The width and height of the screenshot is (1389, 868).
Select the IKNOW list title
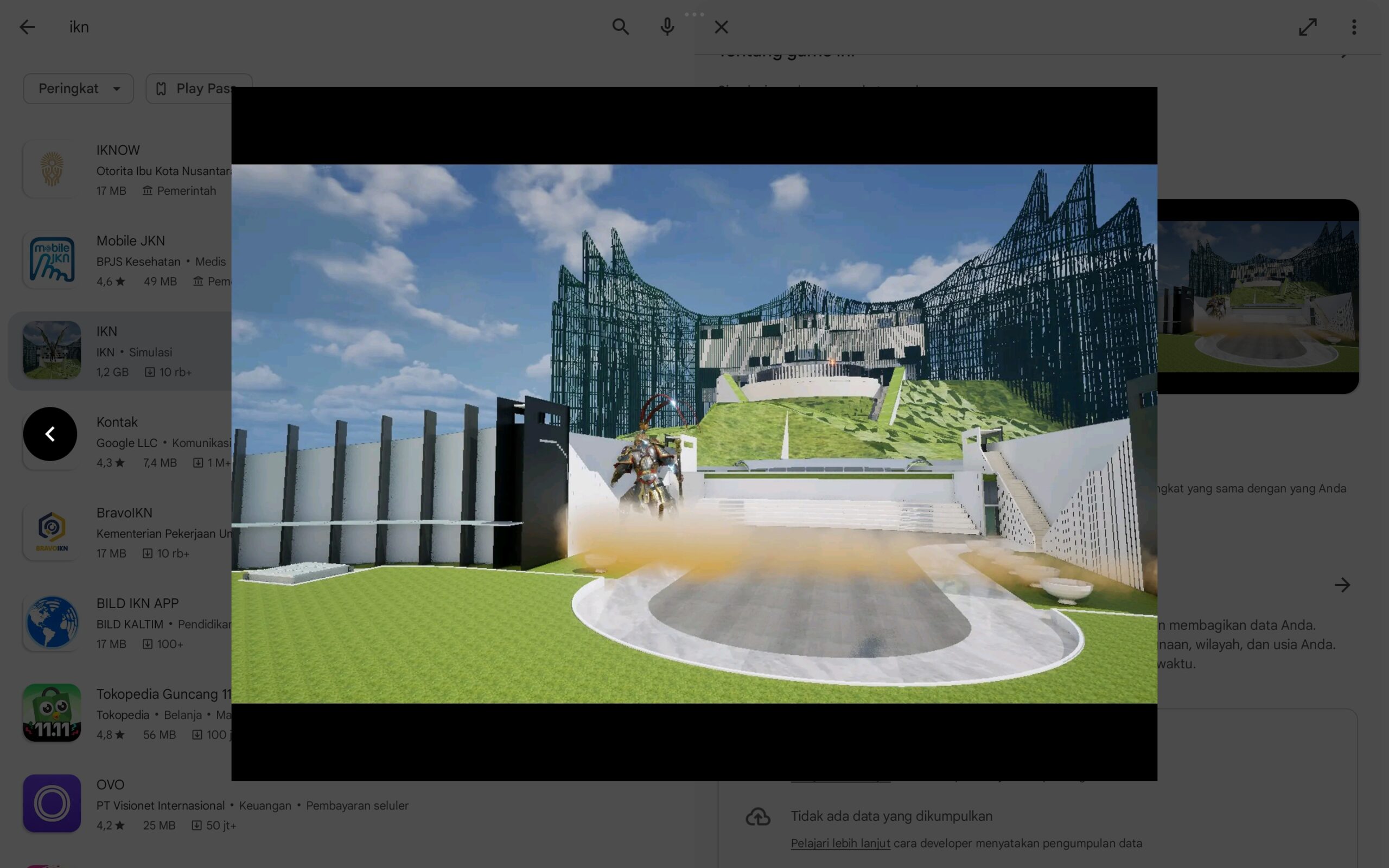pos(118,150)
